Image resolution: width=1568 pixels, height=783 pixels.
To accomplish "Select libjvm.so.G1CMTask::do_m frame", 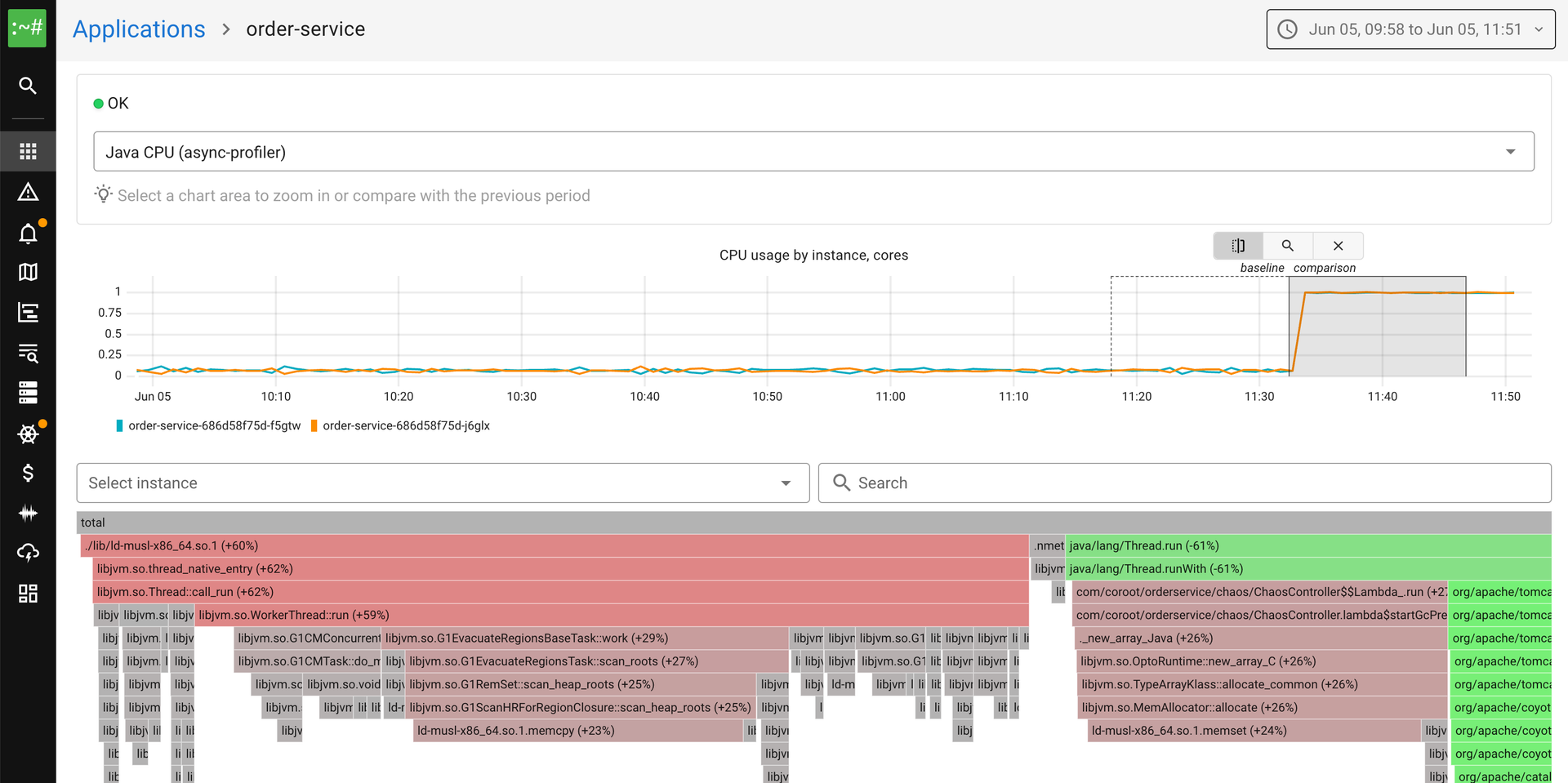I will point(307,661).
